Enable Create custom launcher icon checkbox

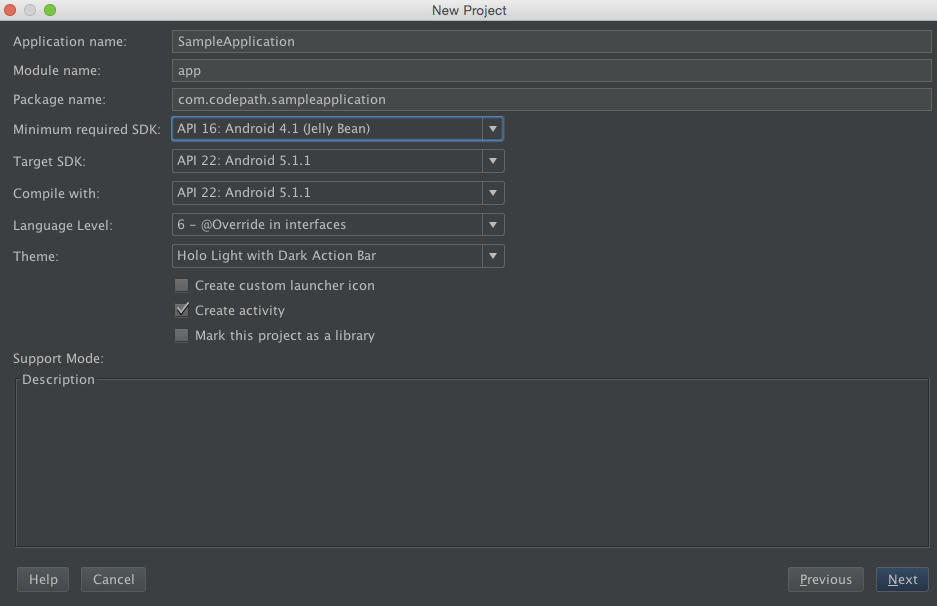(x=181, y=286)
